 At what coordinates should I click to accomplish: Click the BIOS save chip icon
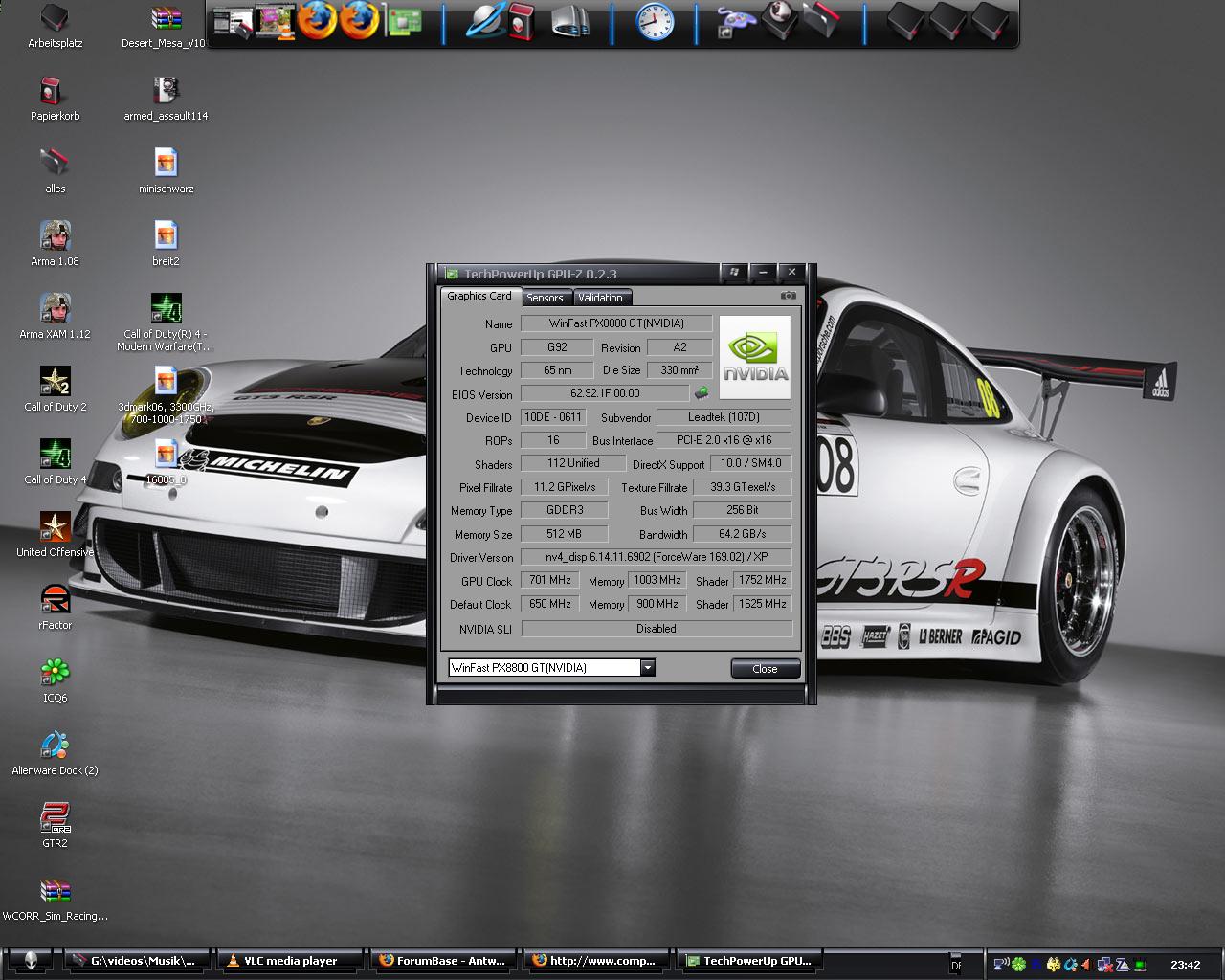pyautogui.click(x=702, y=392)
